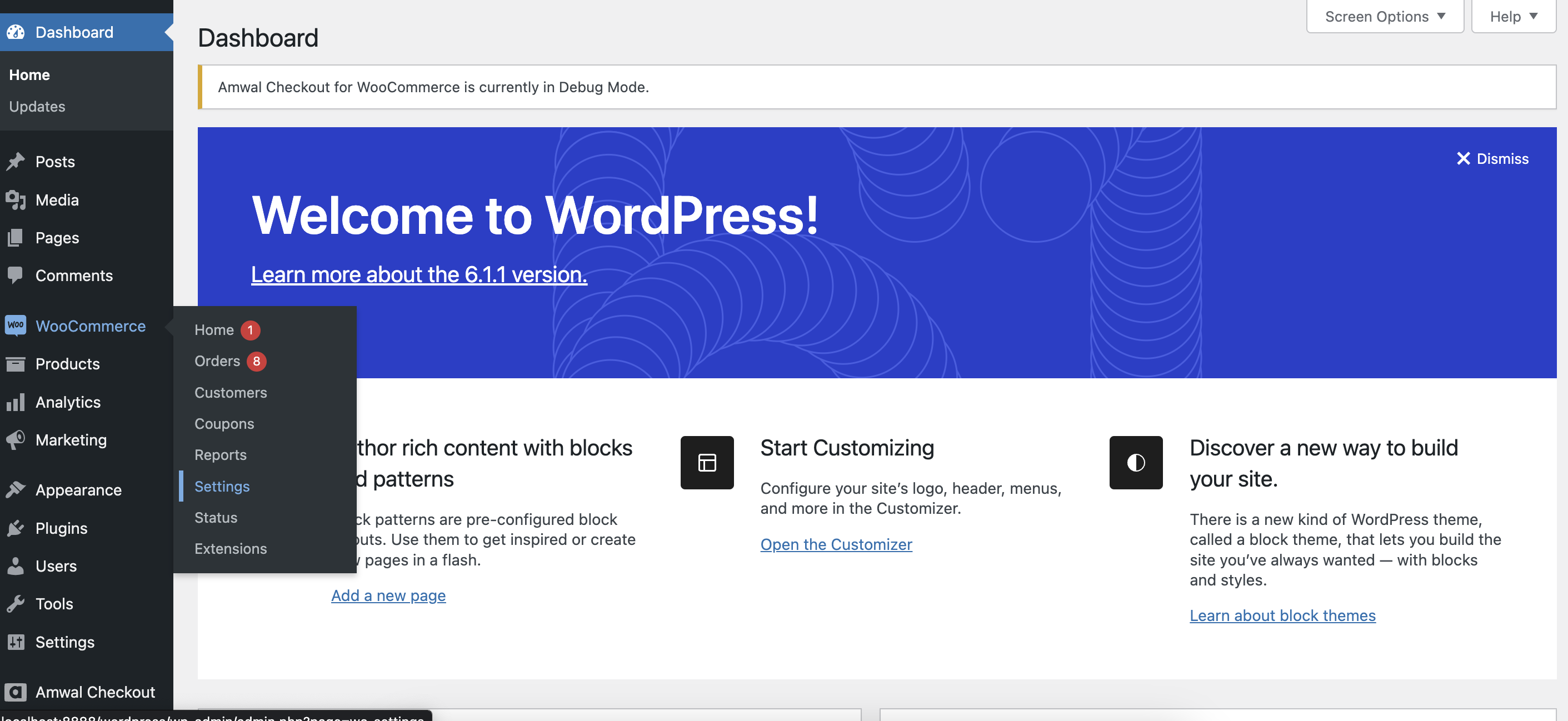
Task: Click the Start Customizing layout icon
Action: (707, 462)
